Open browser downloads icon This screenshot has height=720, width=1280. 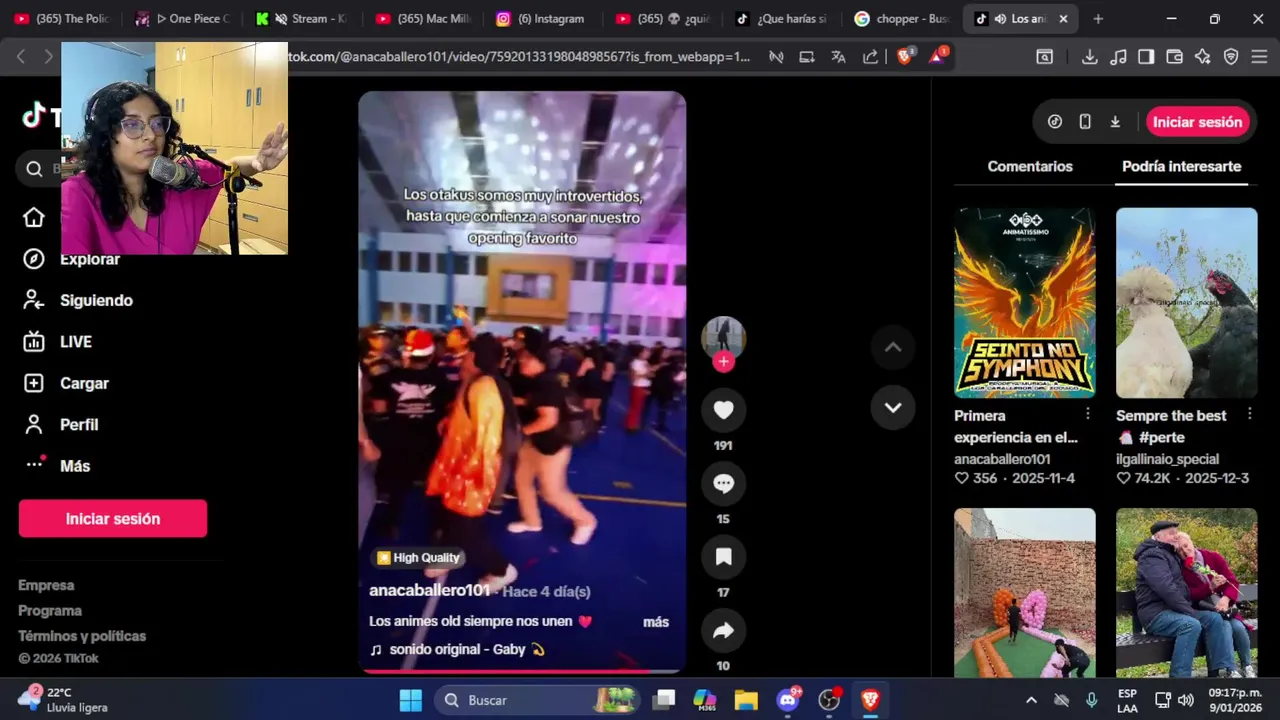tap(1090, 57)
